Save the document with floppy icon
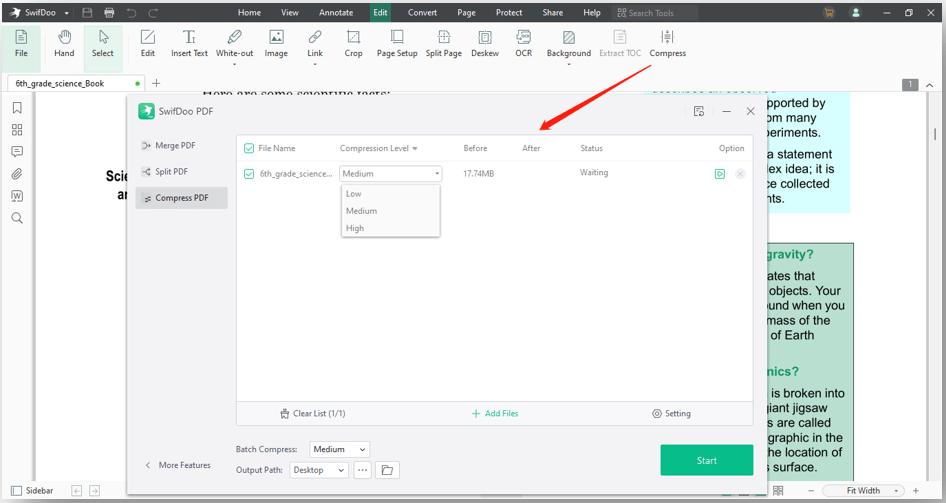 [x=87, y=13]
